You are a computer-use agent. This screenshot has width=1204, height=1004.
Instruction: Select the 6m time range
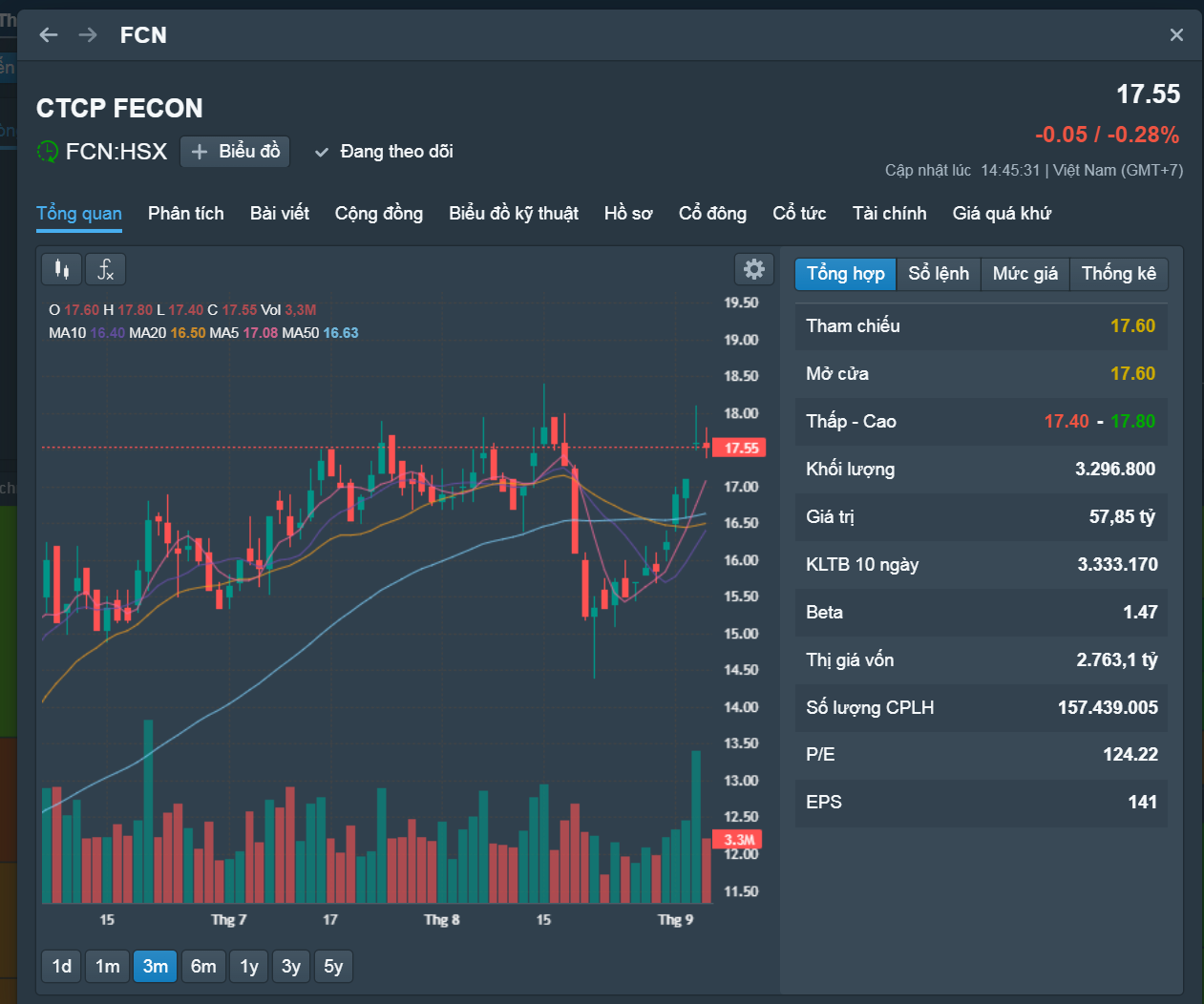pyautogui.click(x=203, y=967)
